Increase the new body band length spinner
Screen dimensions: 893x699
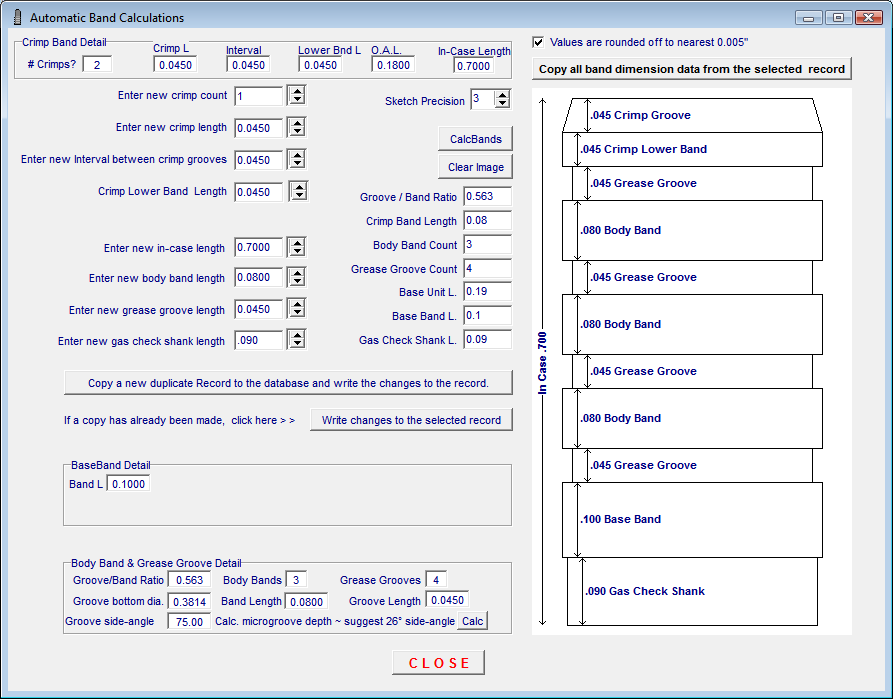[x=297, y=272]
